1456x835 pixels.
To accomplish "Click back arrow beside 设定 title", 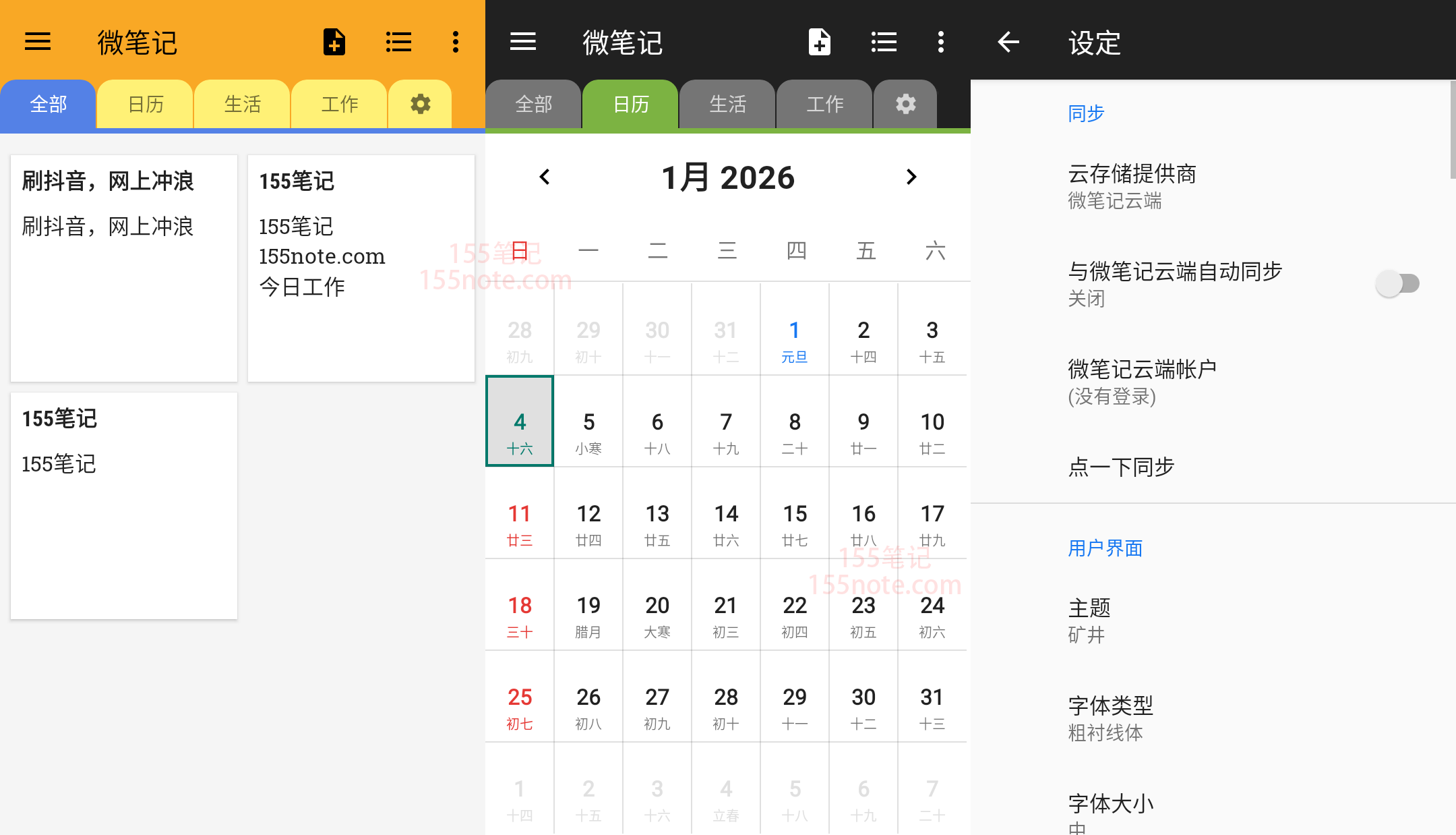I will (x=1008, y=42).
